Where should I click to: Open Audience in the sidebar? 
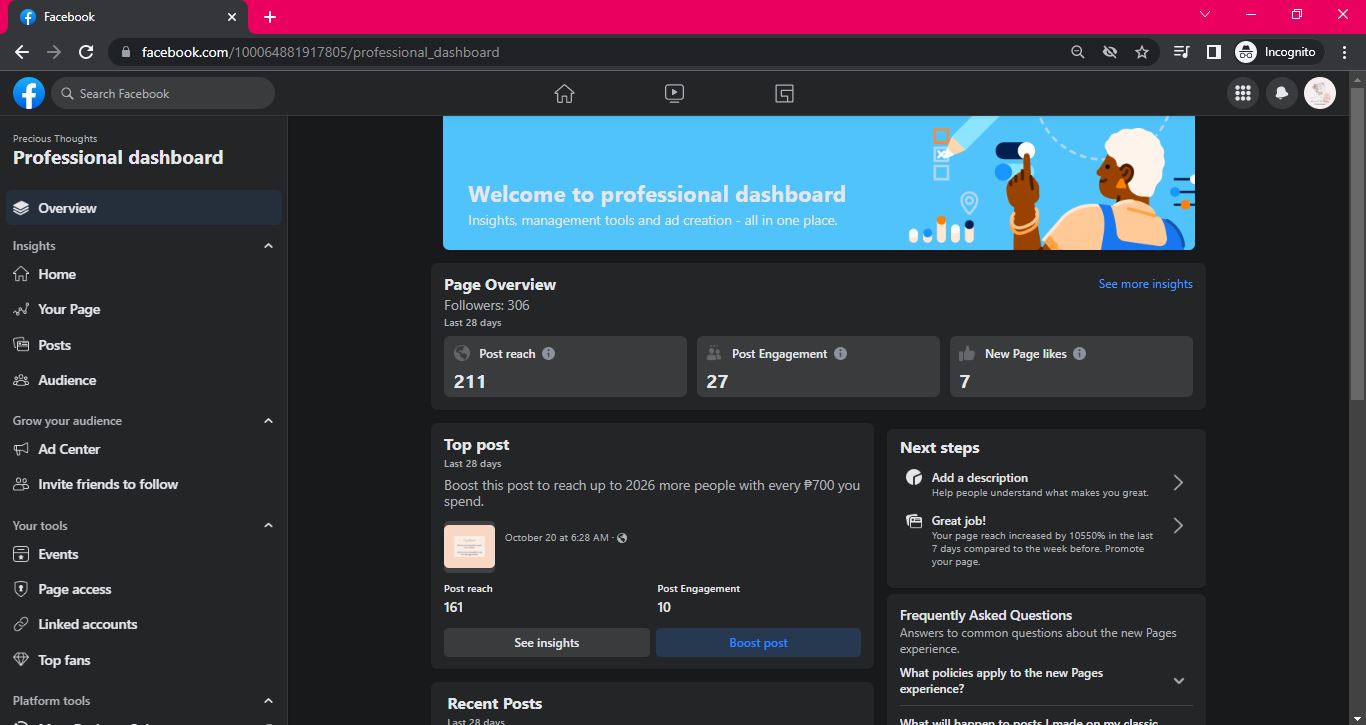click(144, 380)
